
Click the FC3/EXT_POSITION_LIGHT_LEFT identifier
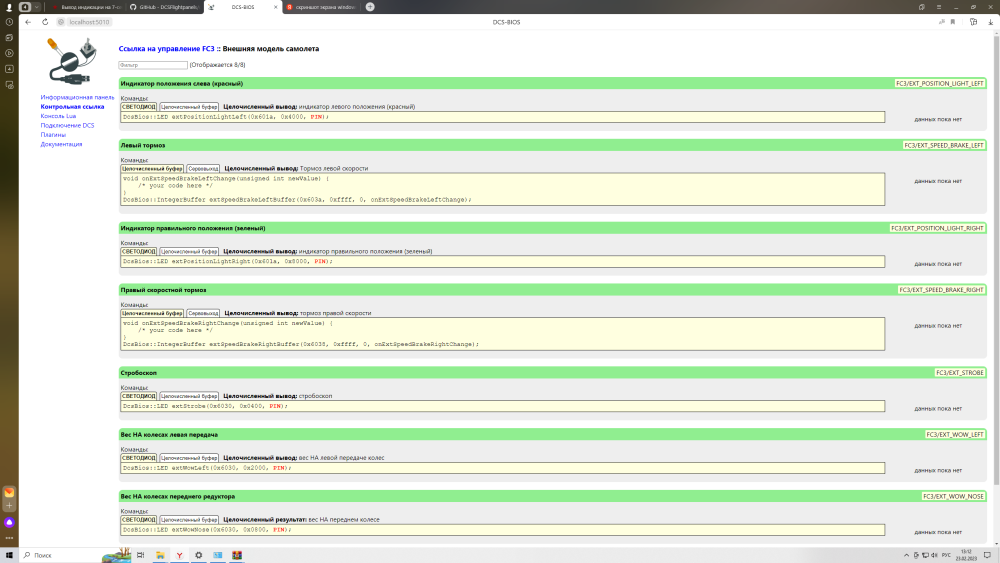(x=939, y=84)
